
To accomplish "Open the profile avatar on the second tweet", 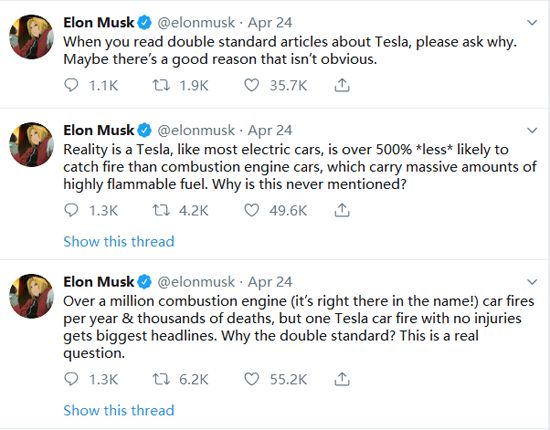I will click(31, 145).
